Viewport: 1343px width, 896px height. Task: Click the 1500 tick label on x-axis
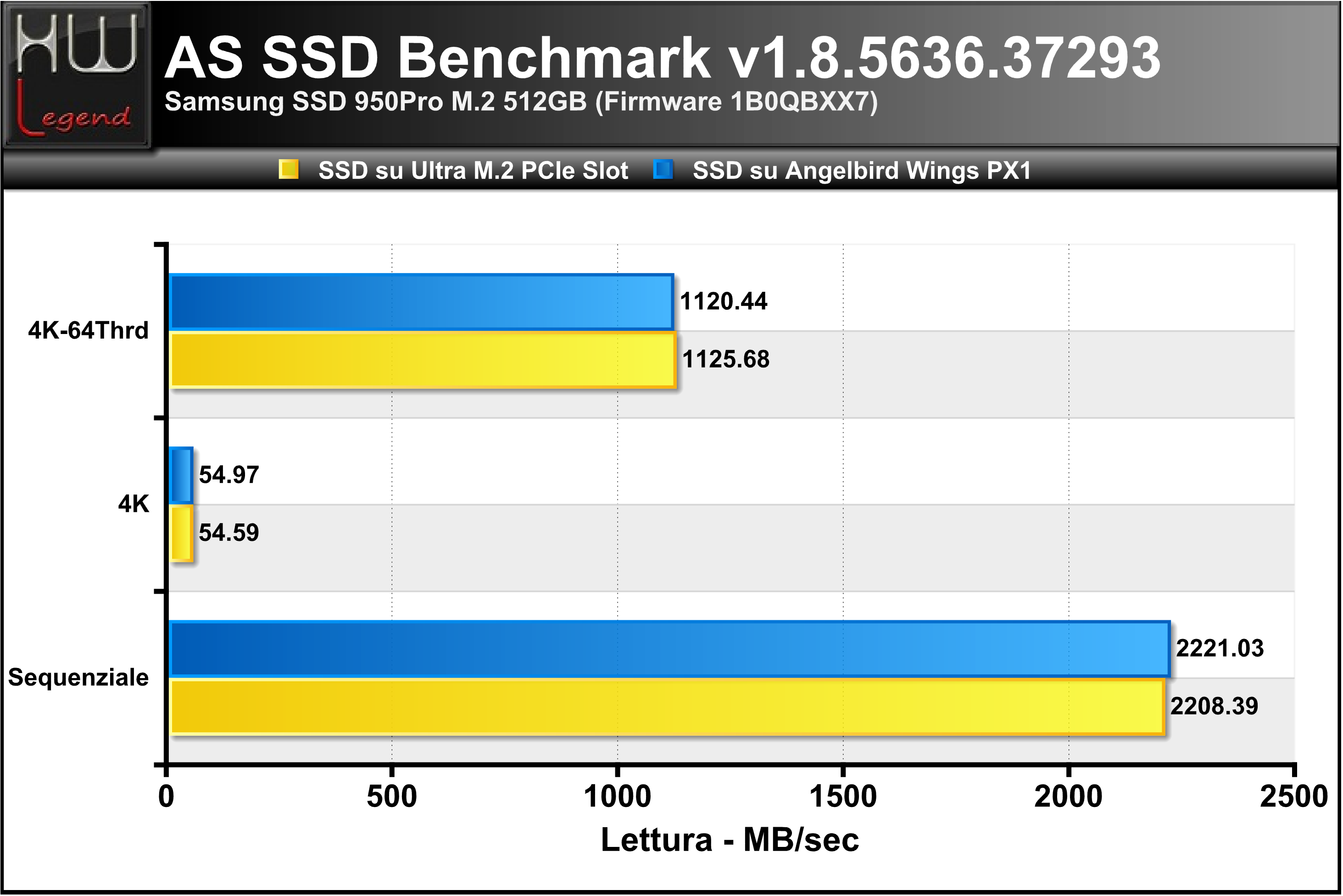tap(843, 796)
